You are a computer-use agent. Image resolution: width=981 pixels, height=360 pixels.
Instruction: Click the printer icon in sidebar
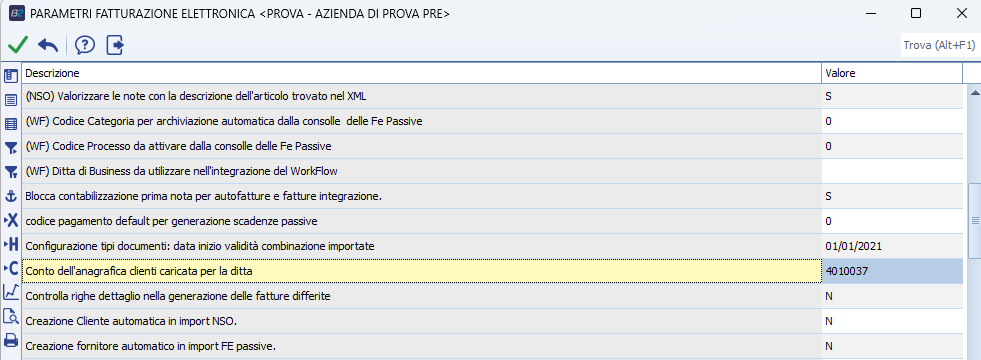[x=11, y=340]
